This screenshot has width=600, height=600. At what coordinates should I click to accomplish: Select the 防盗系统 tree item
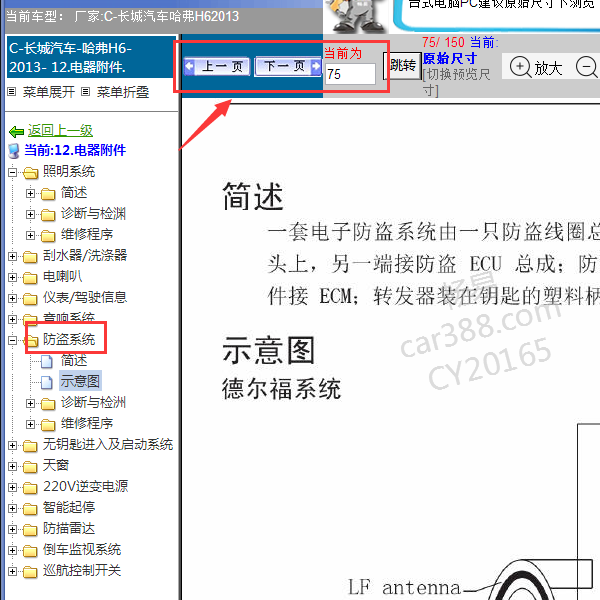69,339
